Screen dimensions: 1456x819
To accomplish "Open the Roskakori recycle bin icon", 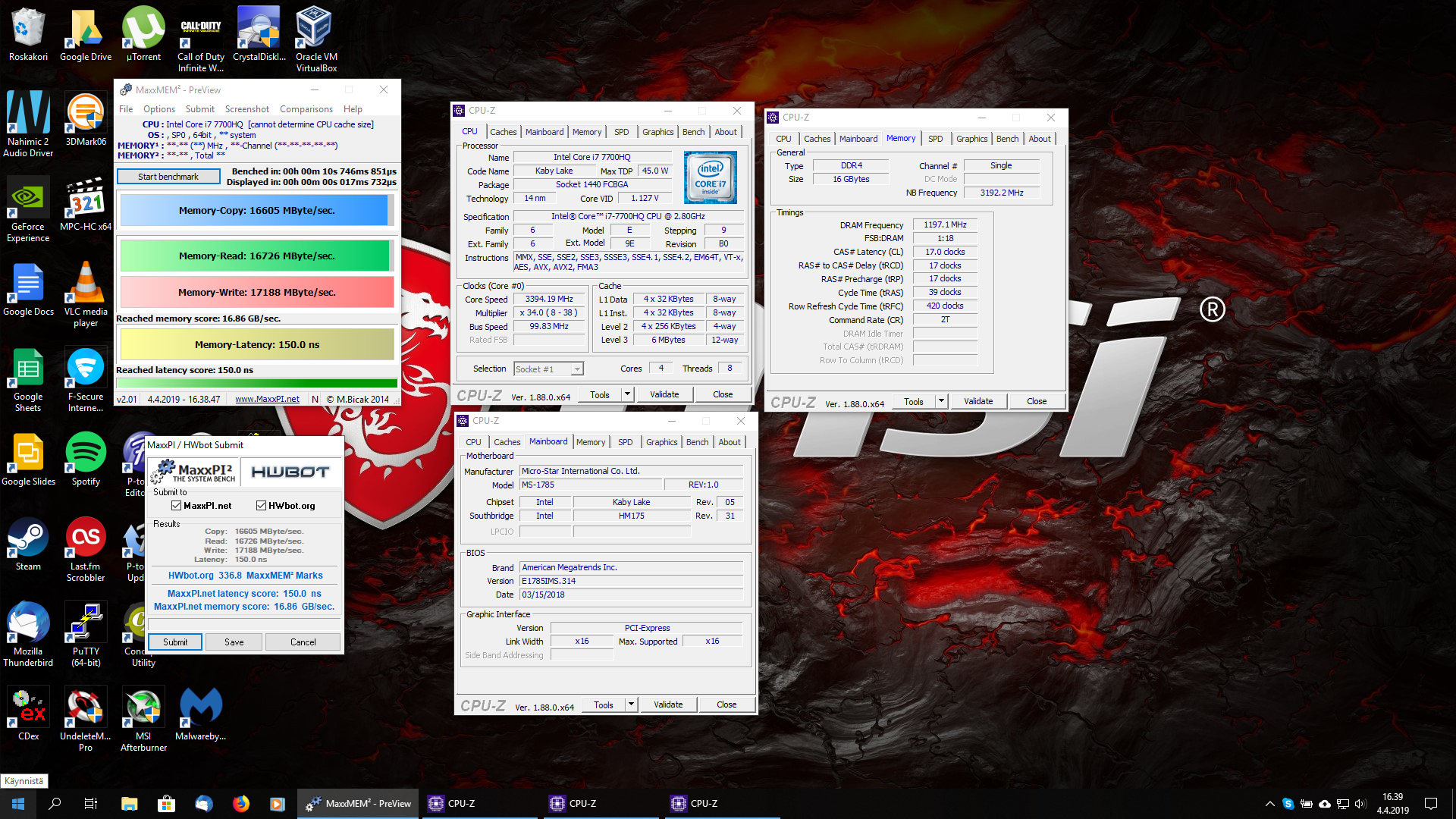I will point(28,35).
